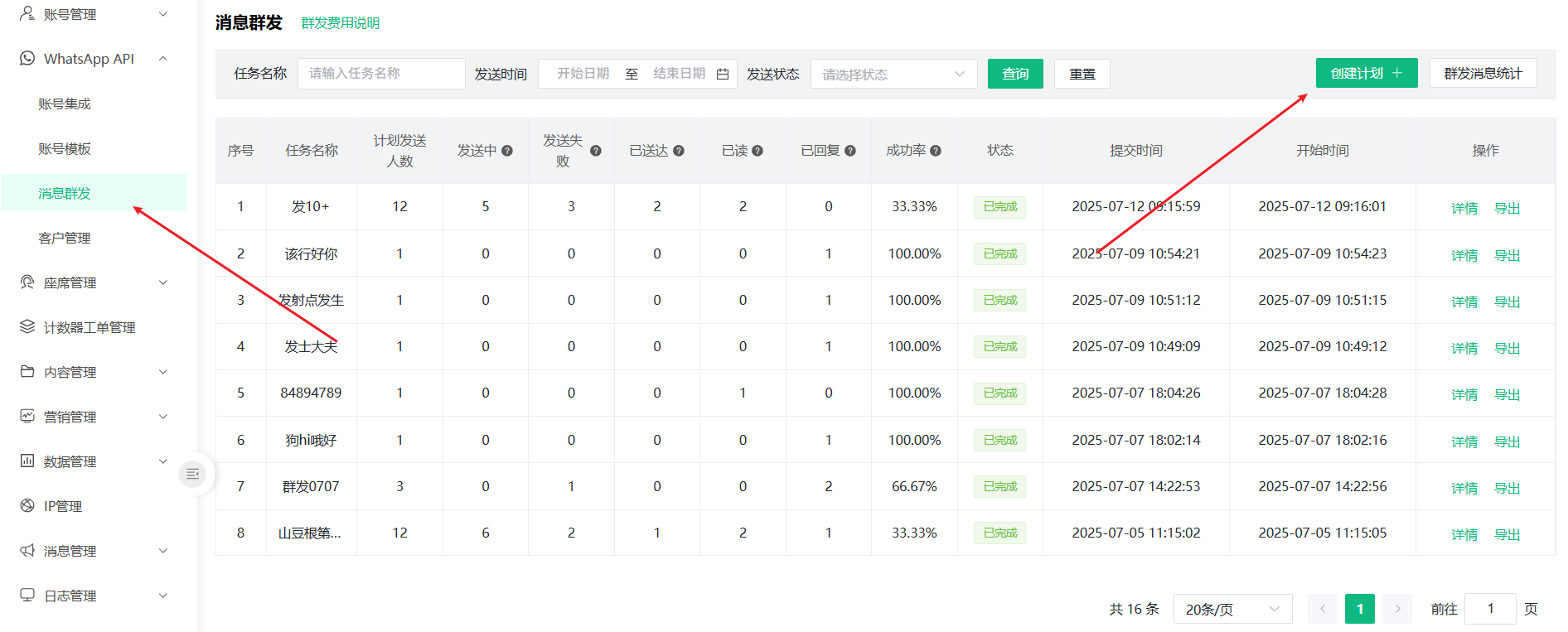The height and width of the screenshot is (632, 1568).
Task: Click the 共 16 条 total count
Action: pyautogui.click(x=1135, y=609)
